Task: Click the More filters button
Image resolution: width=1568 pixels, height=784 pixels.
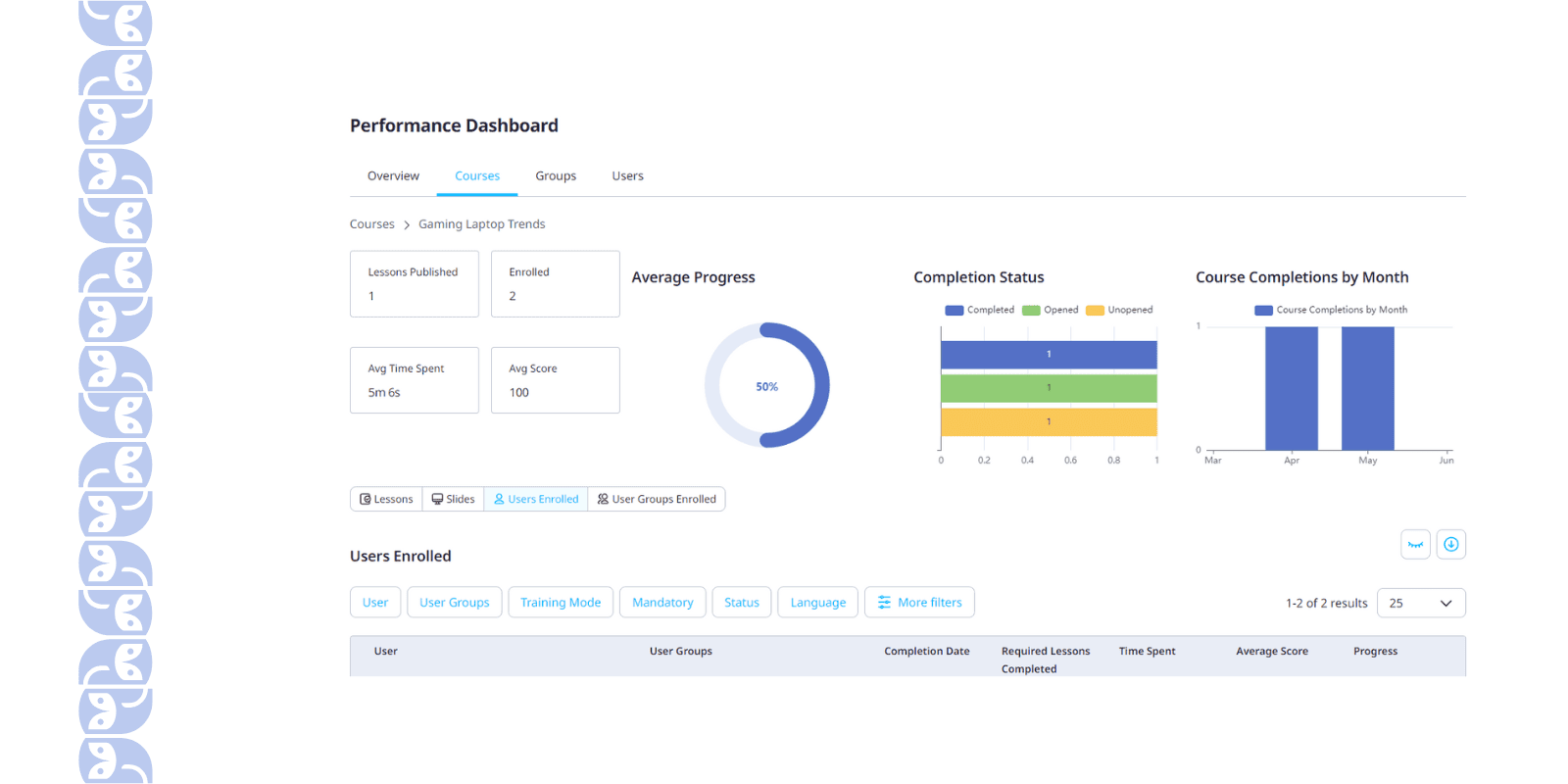Action: click(x=919, y=603)
